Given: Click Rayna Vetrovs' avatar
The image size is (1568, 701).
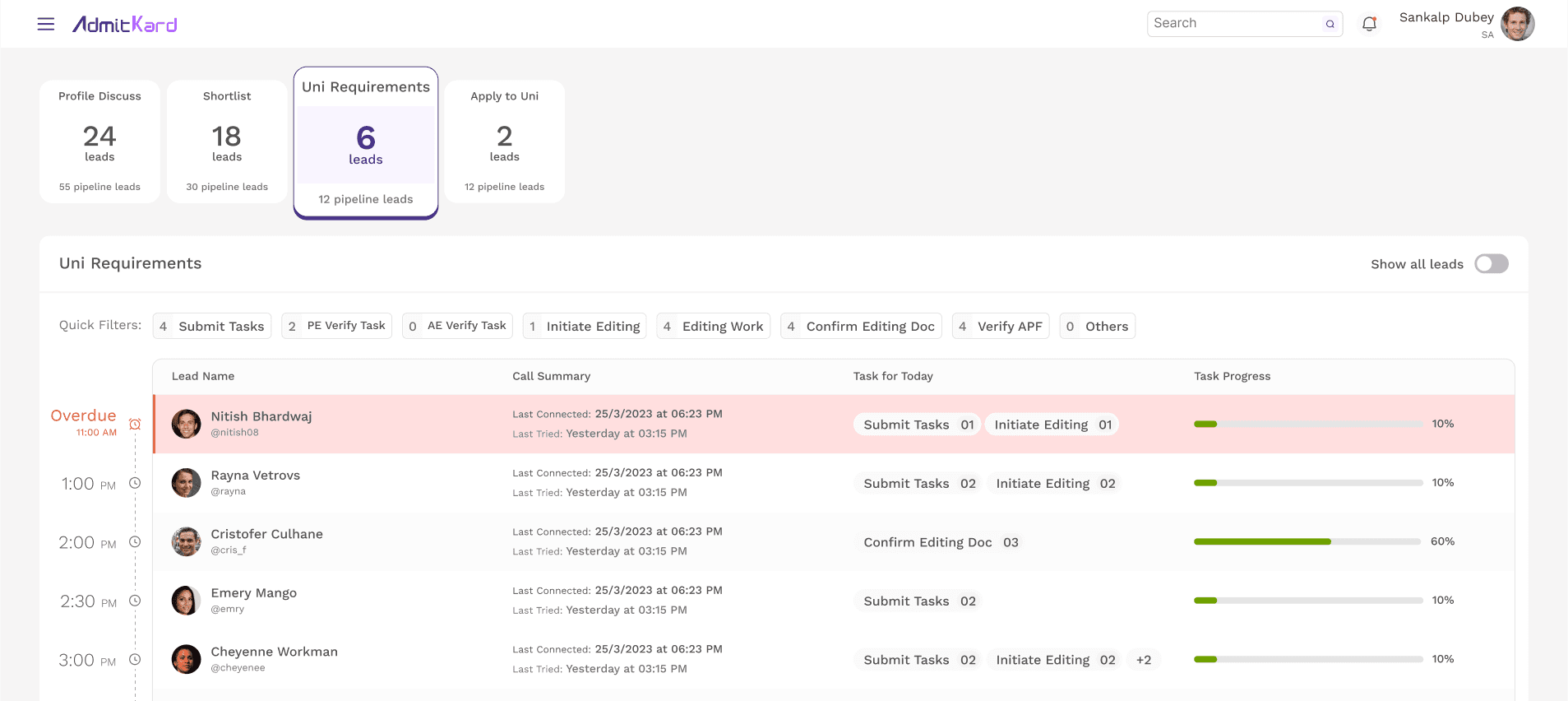Looking at the screenshot, I should tap(186, 483).
